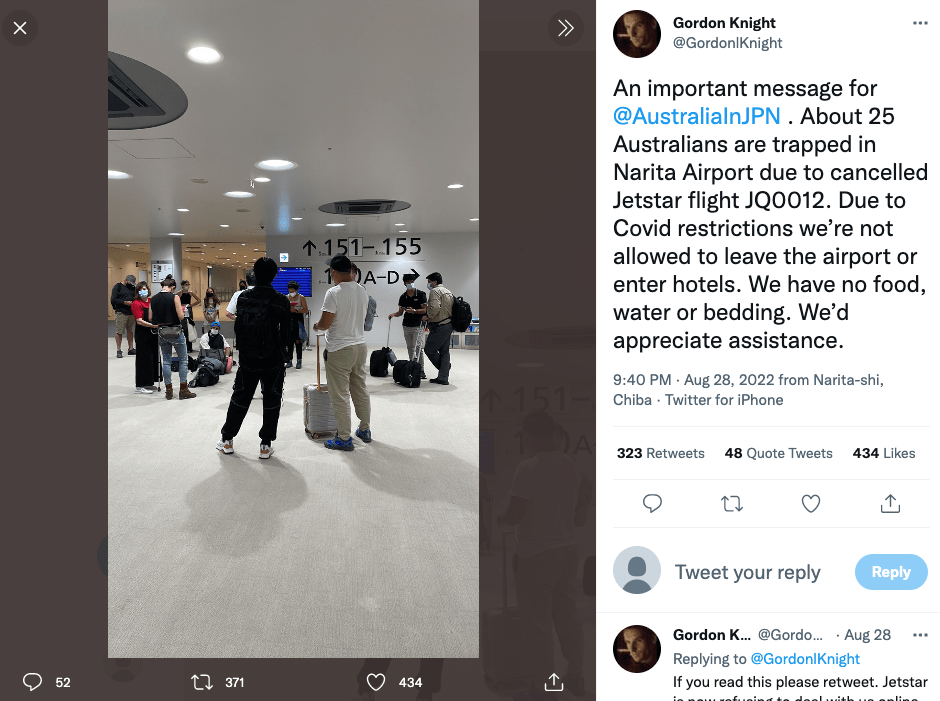Open Gordon Knight's profile avatar at top

[637, 34]
